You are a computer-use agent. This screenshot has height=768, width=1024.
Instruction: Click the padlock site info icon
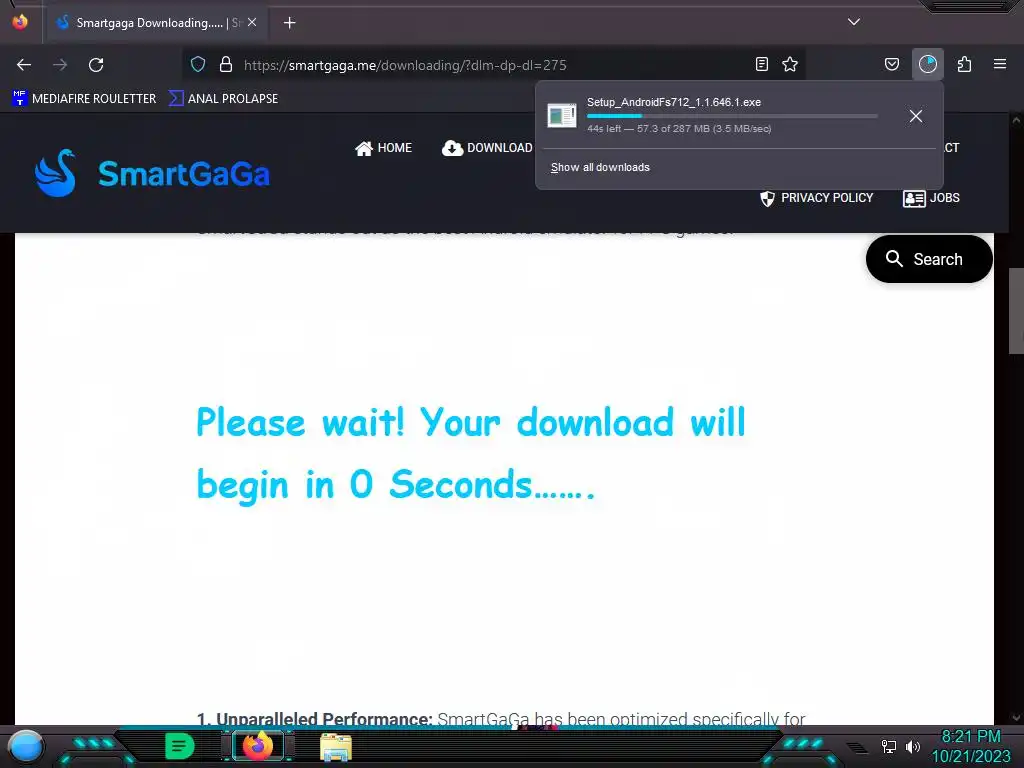[226, 64]
